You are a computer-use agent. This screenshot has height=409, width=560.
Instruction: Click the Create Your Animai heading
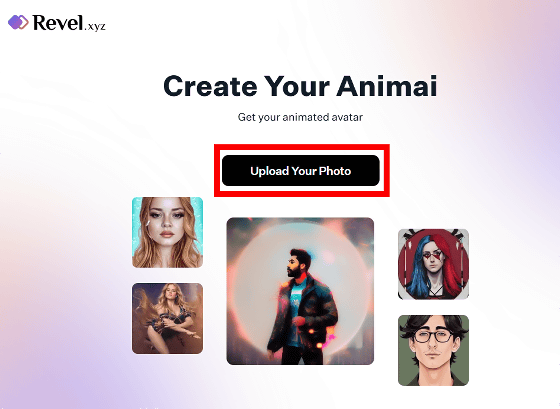[x=300, y=86]
